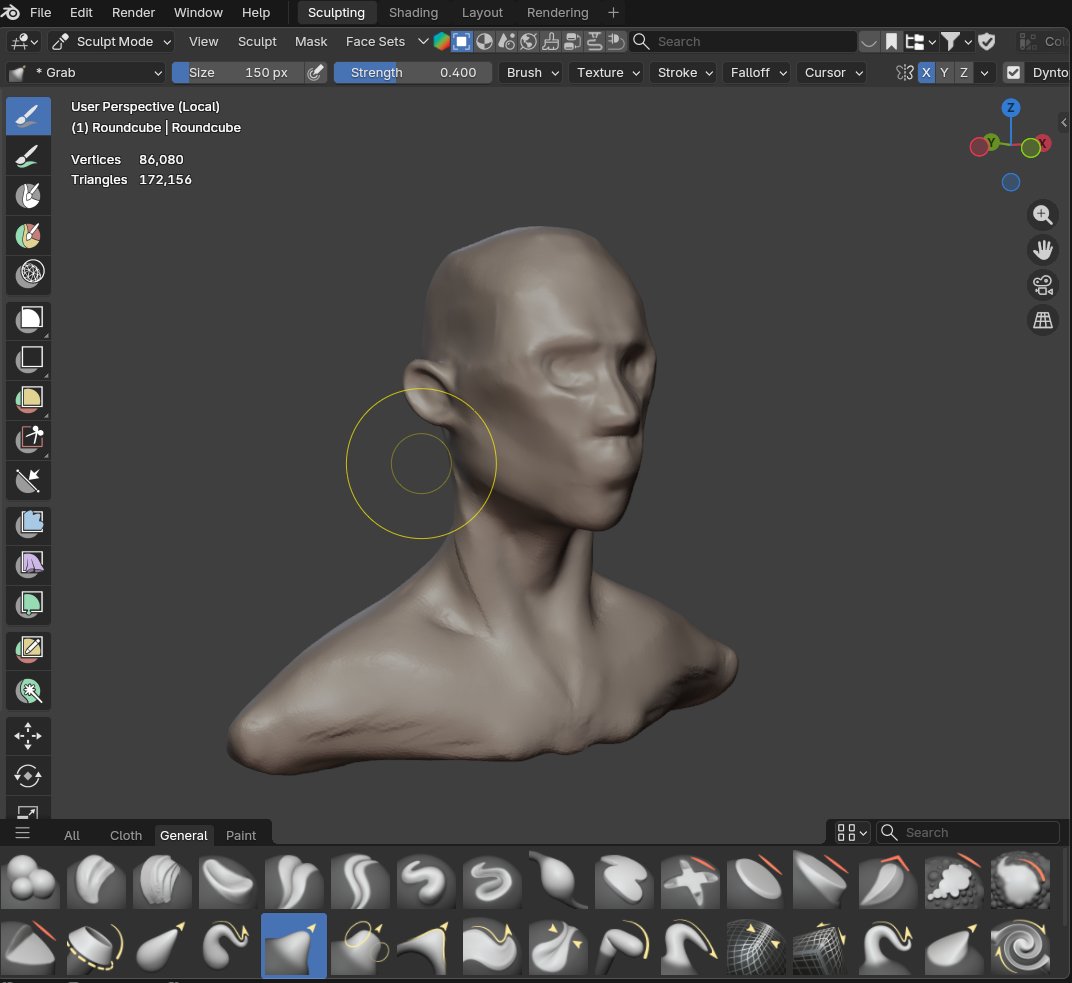
Task: Open the Face Sets menu
Action: click(x=375, y=42)
